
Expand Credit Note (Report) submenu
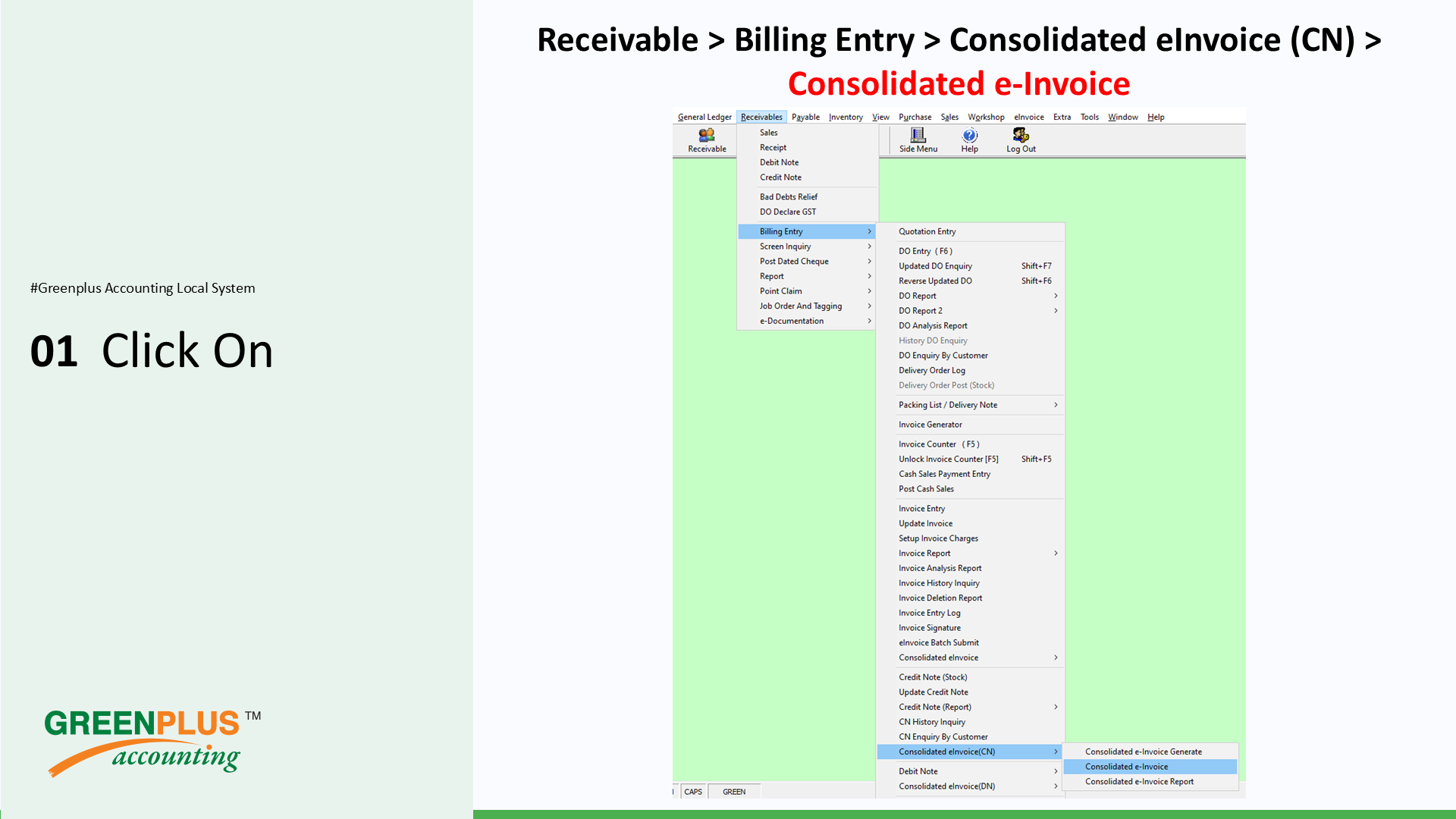971,707
